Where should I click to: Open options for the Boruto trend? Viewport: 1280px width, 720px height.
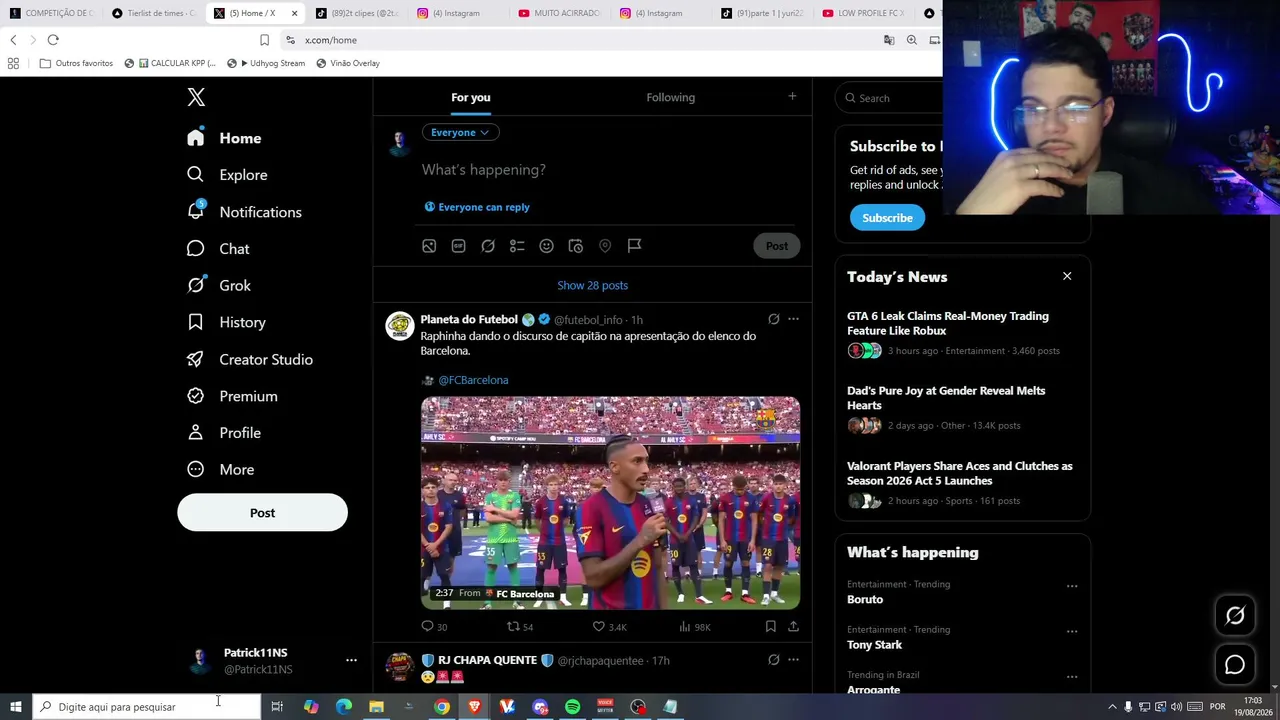click(1072, 586)
